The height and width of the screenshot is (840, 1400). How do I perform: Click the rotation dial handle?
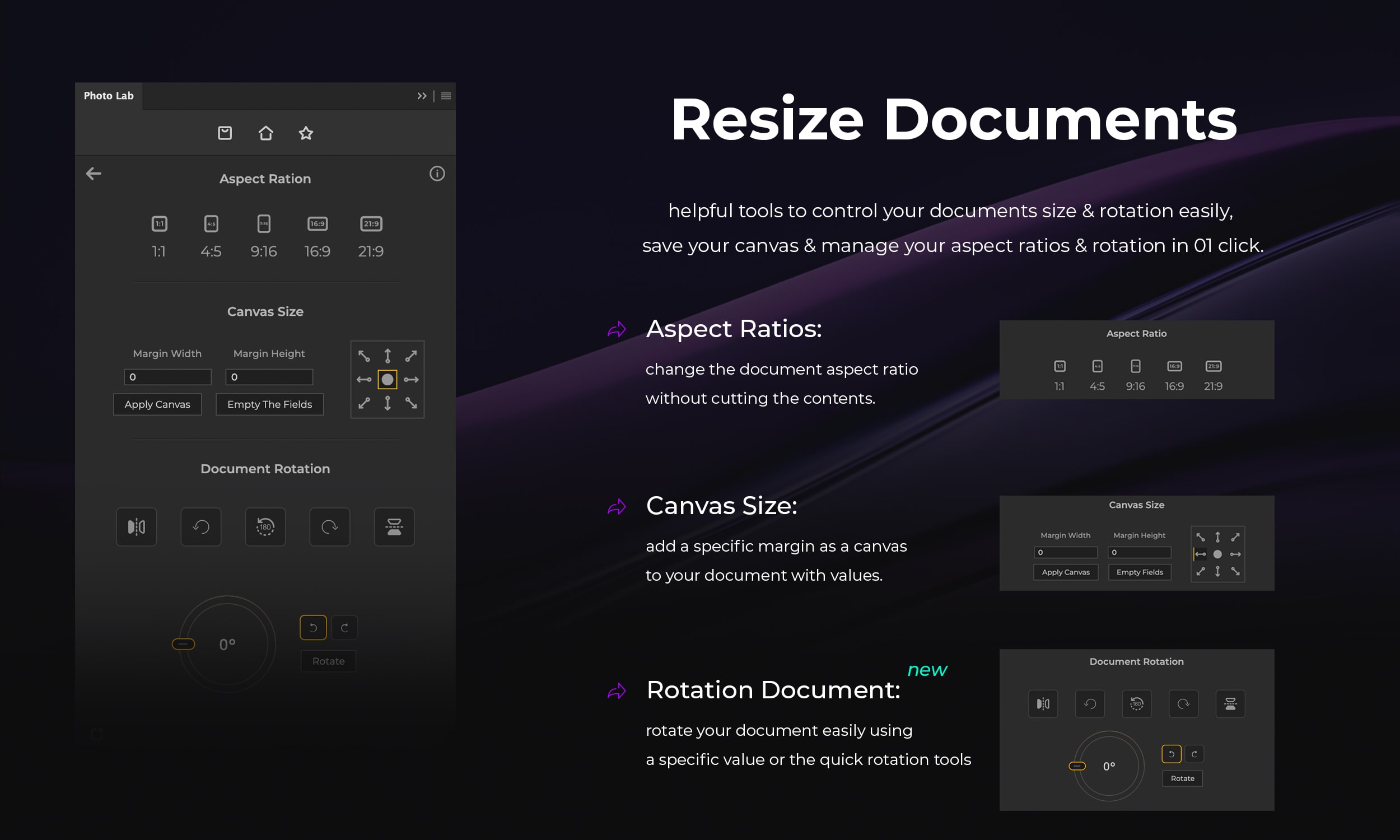click(x=183, y=644)
